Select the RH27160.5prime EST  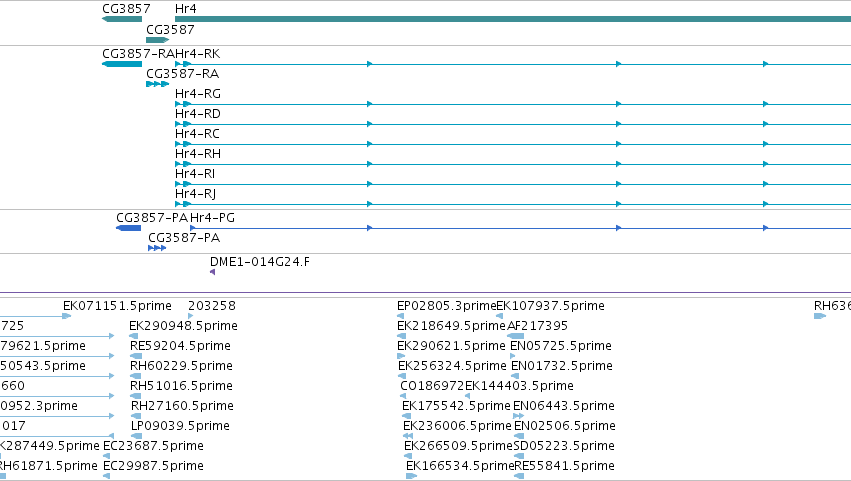(x=136, y=416)
